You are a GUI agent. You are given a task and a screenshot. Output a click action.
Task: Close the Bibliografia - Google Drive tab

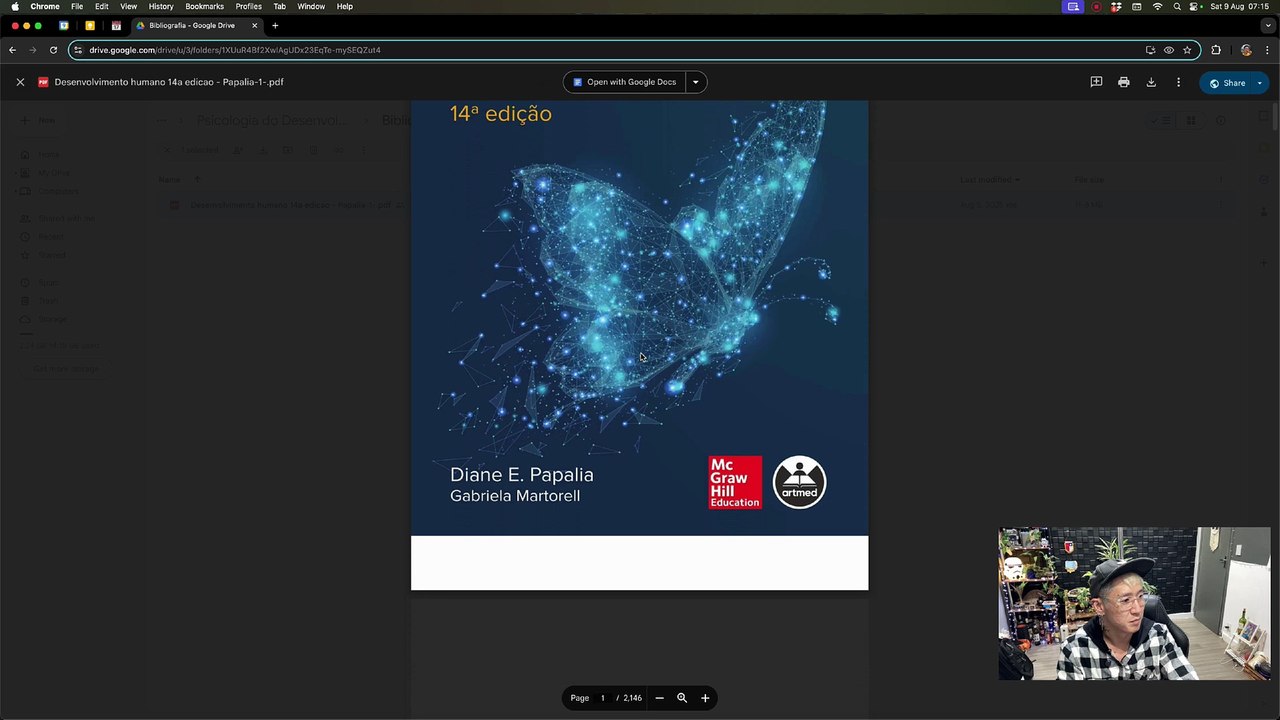(x=254, y=26)
